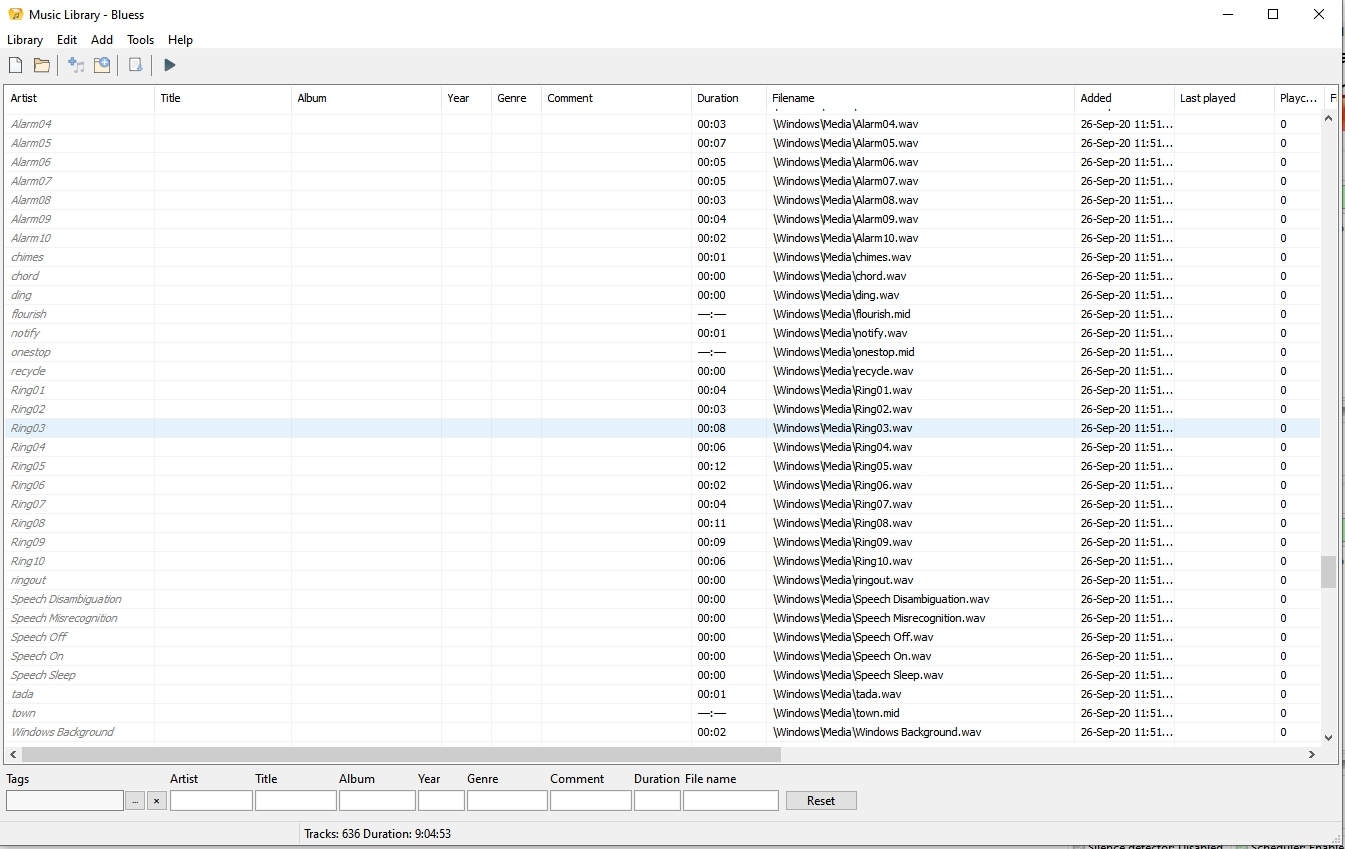Open the Library menu

25,40
